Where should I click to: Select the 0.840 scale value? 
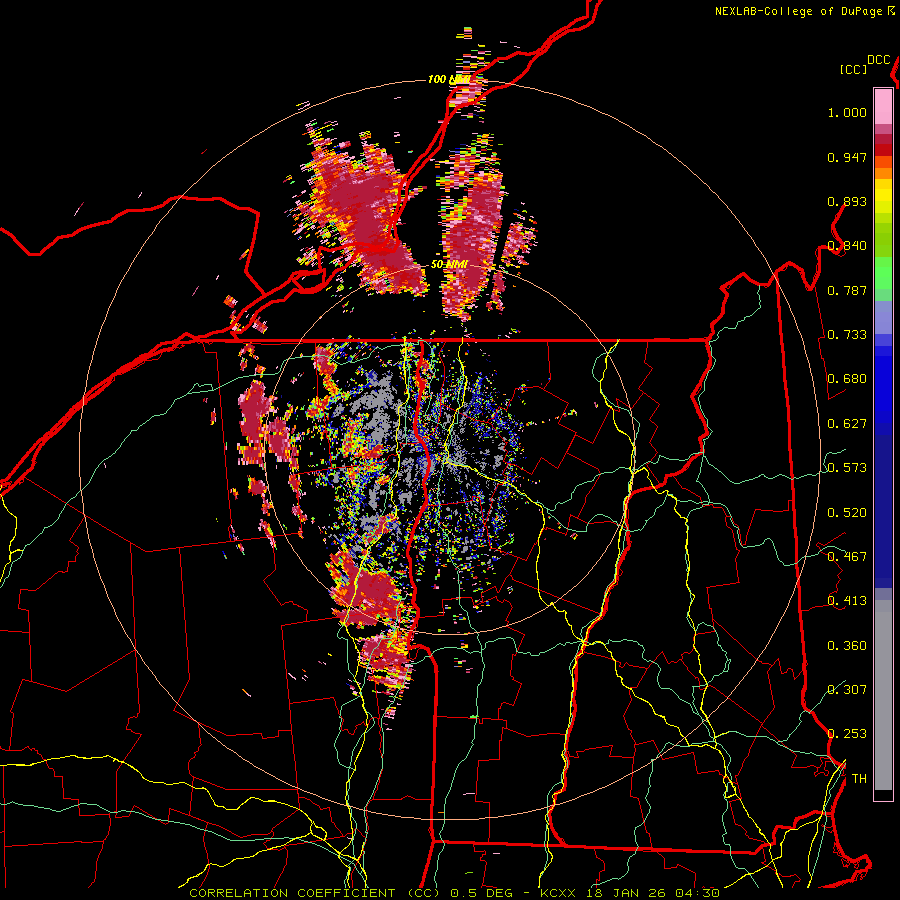tap(847, 246)
